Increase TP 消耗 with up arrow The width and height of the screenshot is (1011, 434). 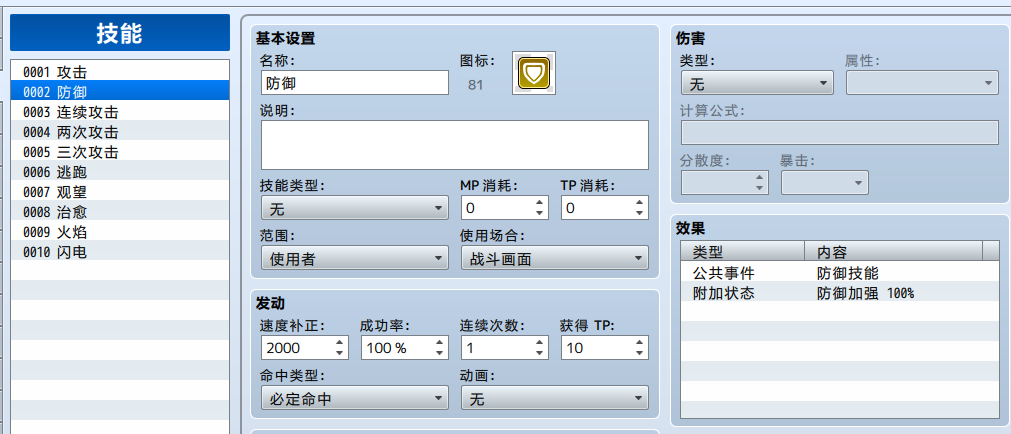point(639,202)
